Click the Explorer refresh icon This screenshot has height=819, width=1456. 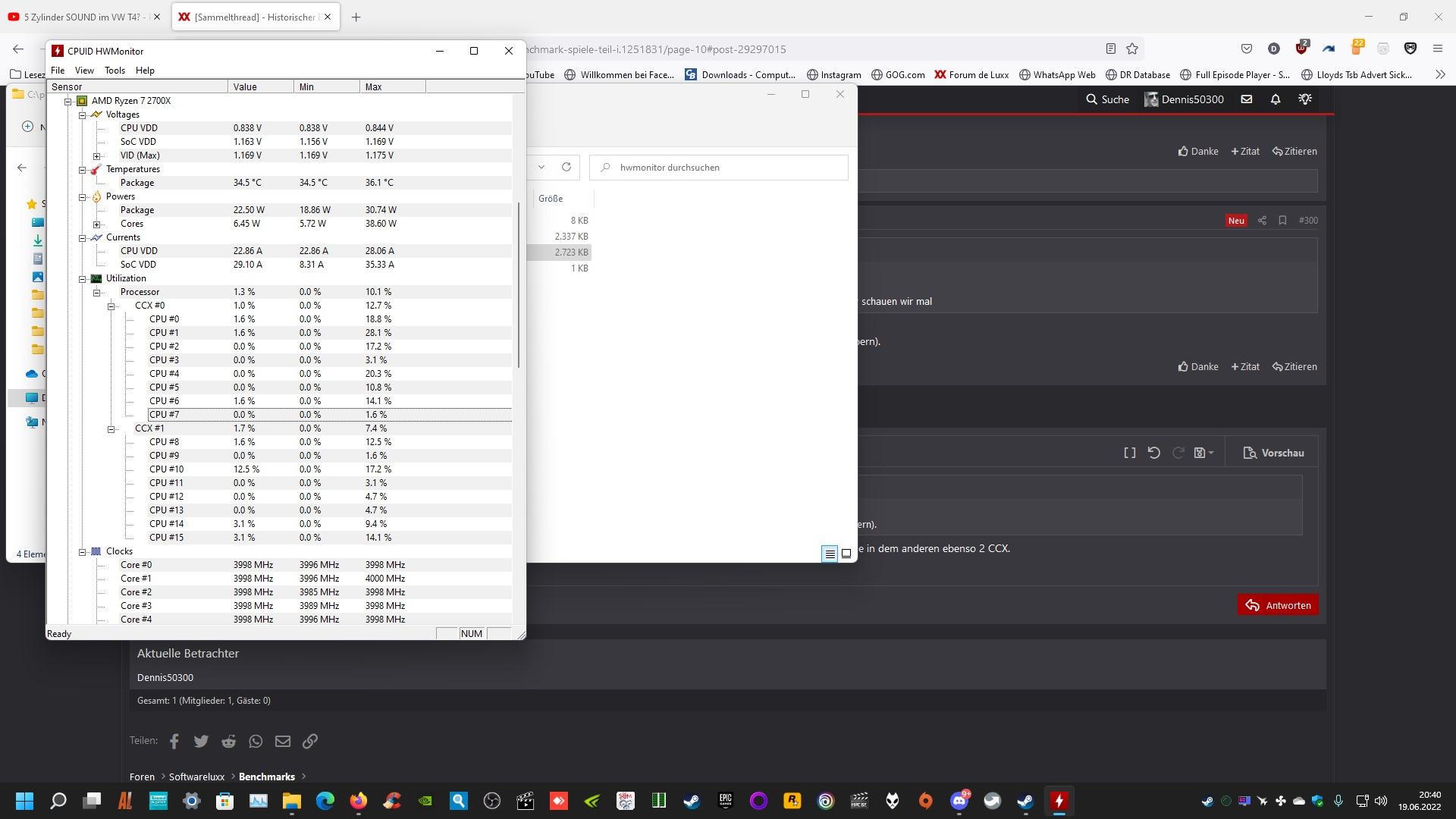click(x=566, y=167)
